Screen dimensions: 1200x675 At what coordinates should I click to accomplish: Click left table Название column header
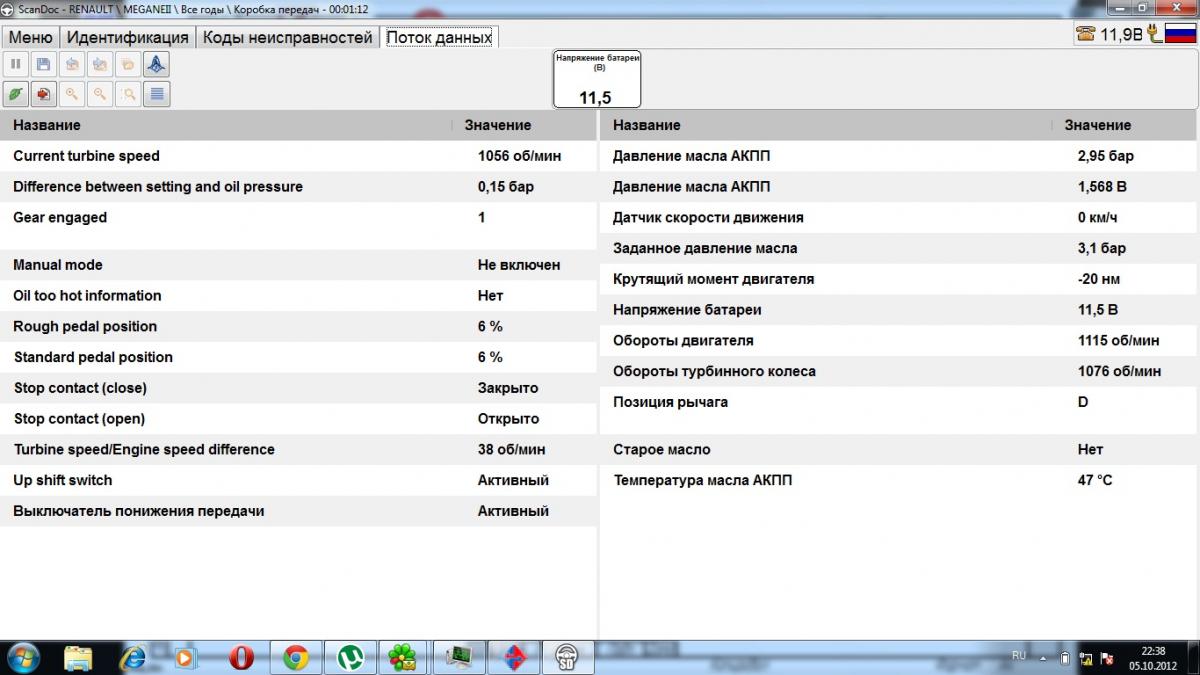pos(226,125)
